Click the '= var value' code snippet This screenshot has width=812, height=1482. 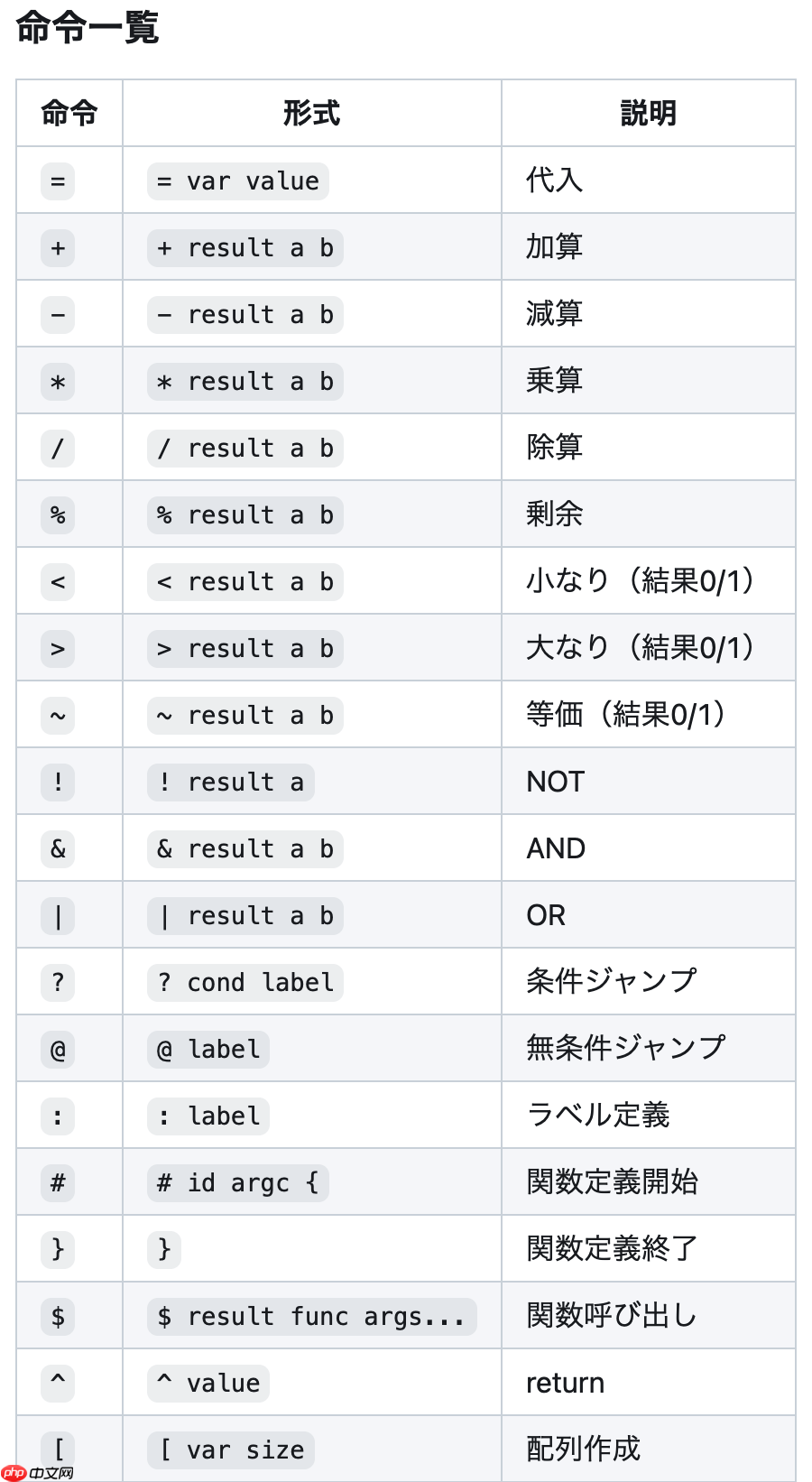238,181
